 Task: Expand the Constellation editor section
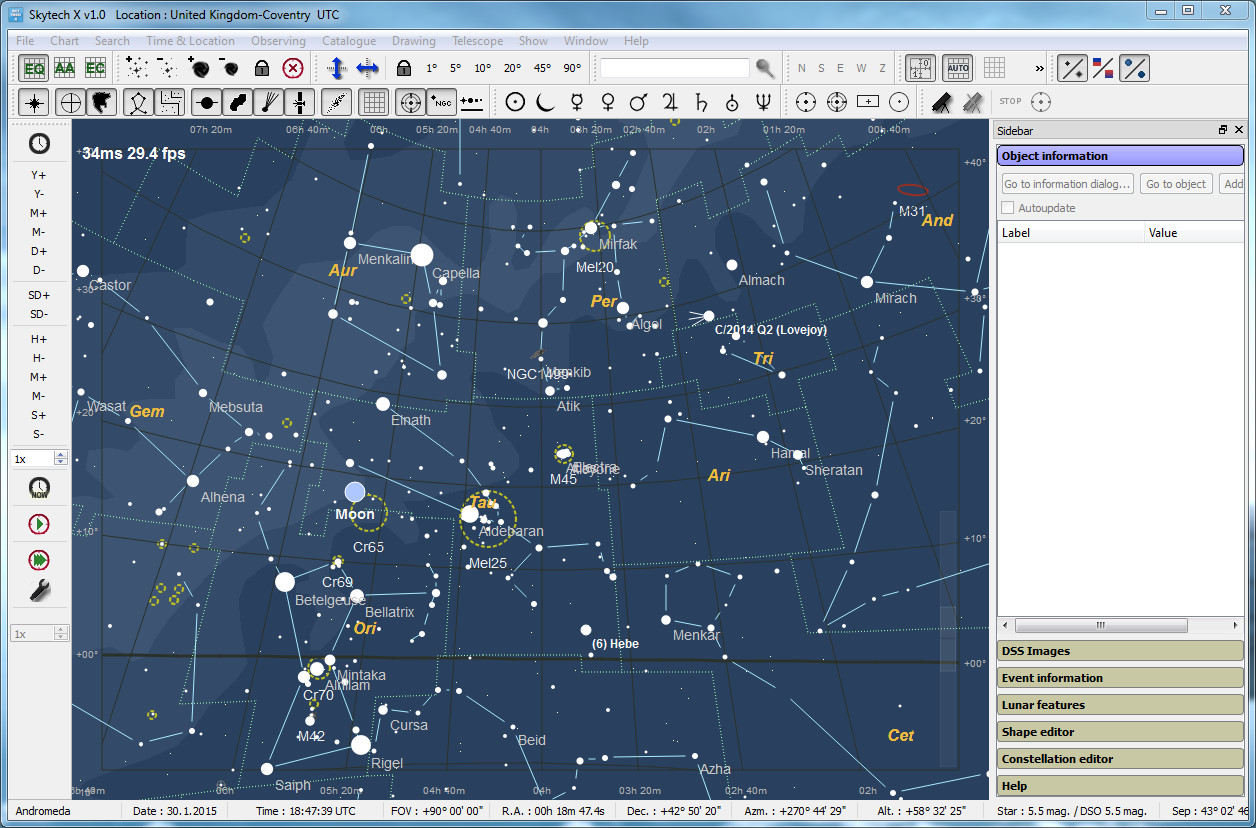click(x=1120, y=759)
